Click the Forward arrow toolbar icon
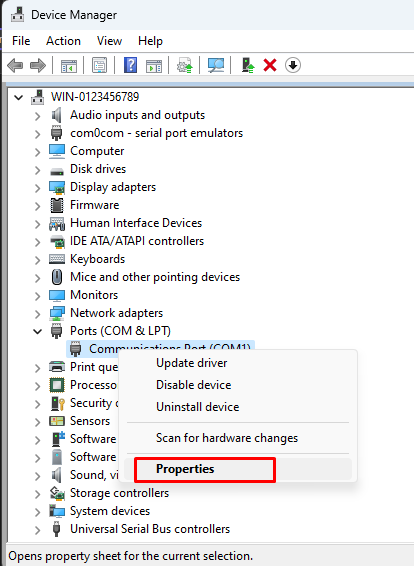 38,66
